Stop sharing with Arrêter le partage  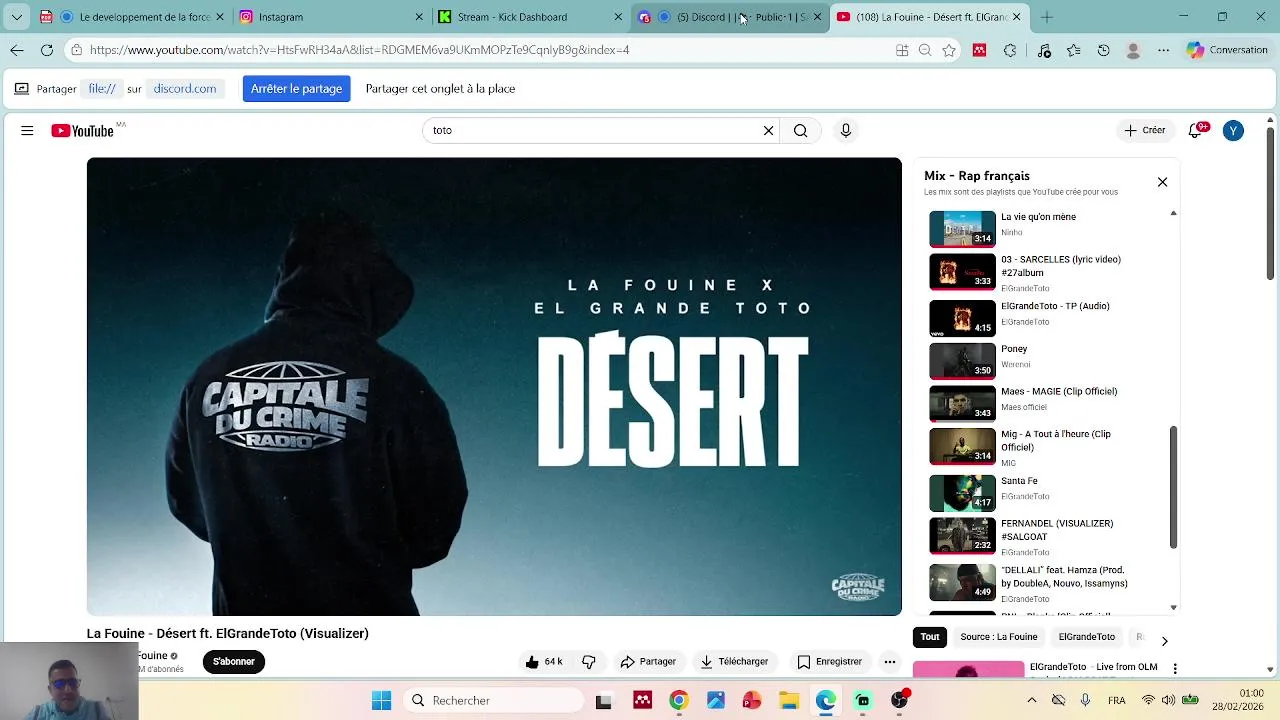tap(296, 89)
